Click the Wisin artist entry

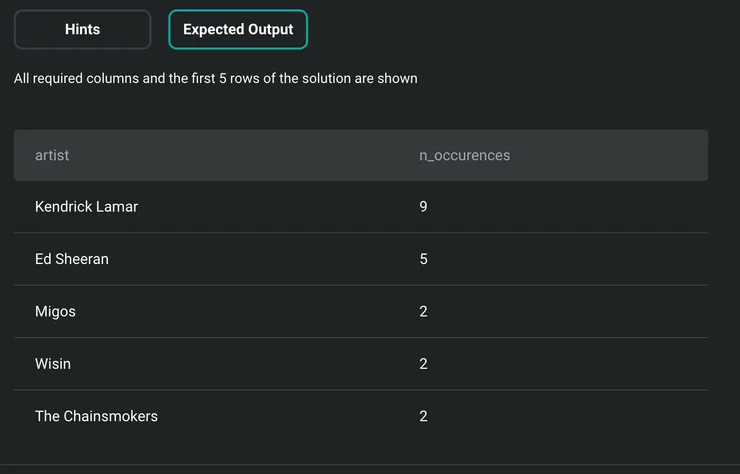coord(53,364)
